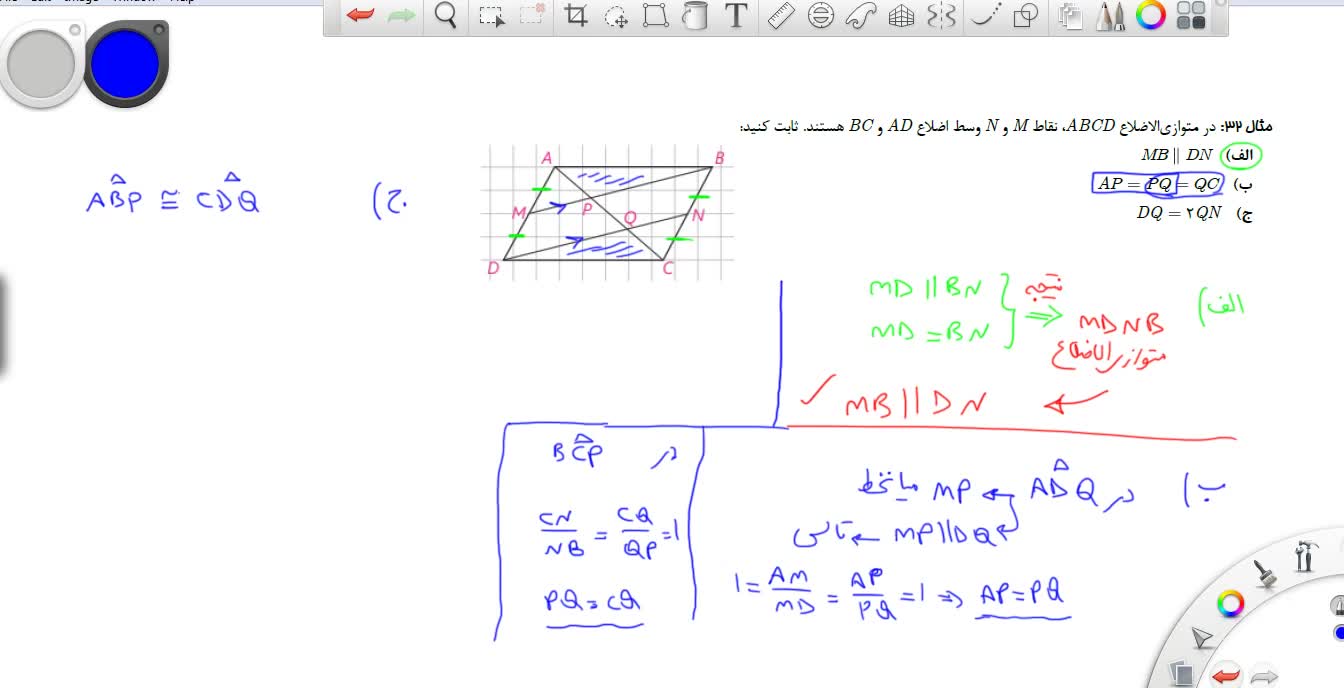Toggle the Steady Stroke tool
Image resolution: width=1344 pixels, height=688 pixels.
pos(986,15)
